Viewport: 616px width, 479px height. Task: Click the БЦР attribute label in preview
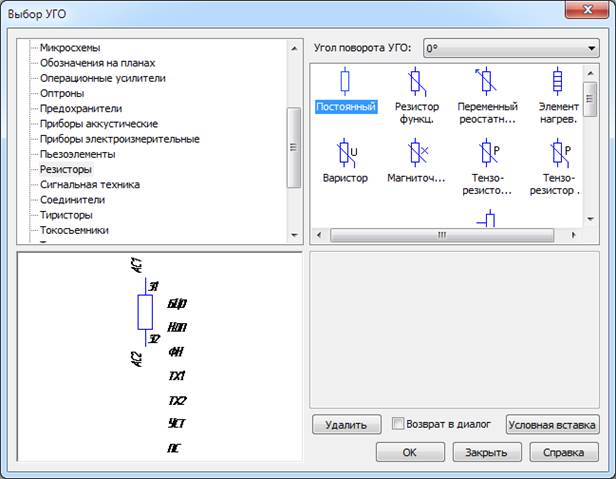pyautogui.click(x=177, y=303)
